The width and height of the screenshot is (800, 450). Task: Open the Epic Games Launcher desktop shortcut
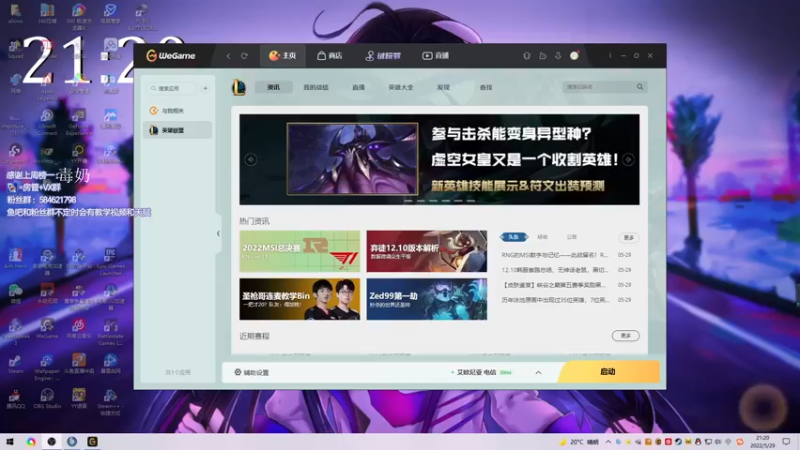tap(110, 262)
